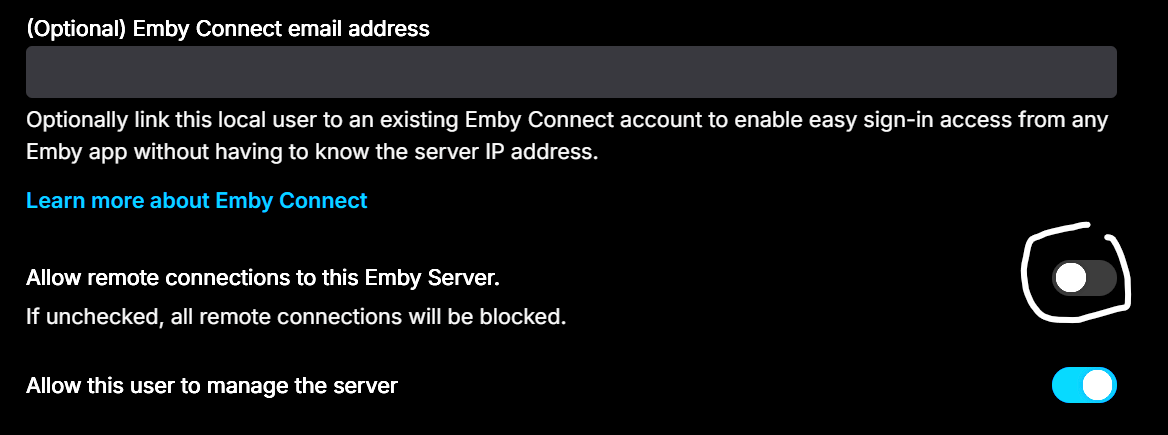Click the word '(Optional)' in the field label
1168x435 pixels.
coord(78,28)
